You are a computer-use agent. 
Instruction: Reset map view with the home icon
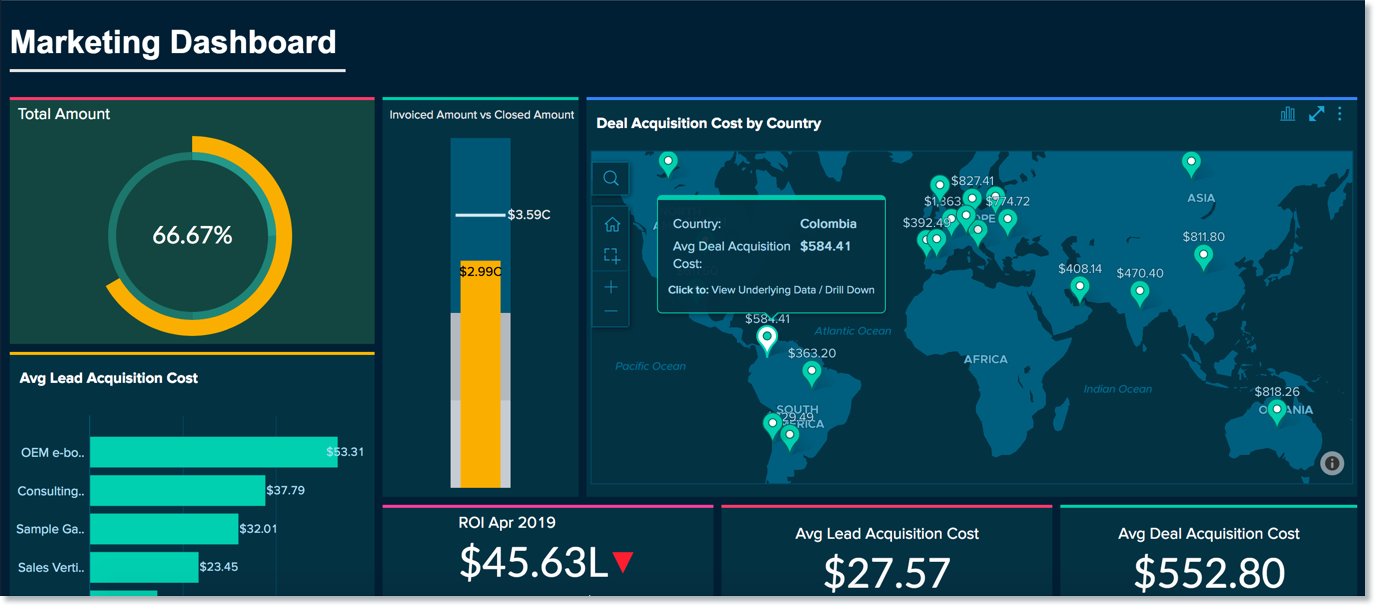point(610,223)
